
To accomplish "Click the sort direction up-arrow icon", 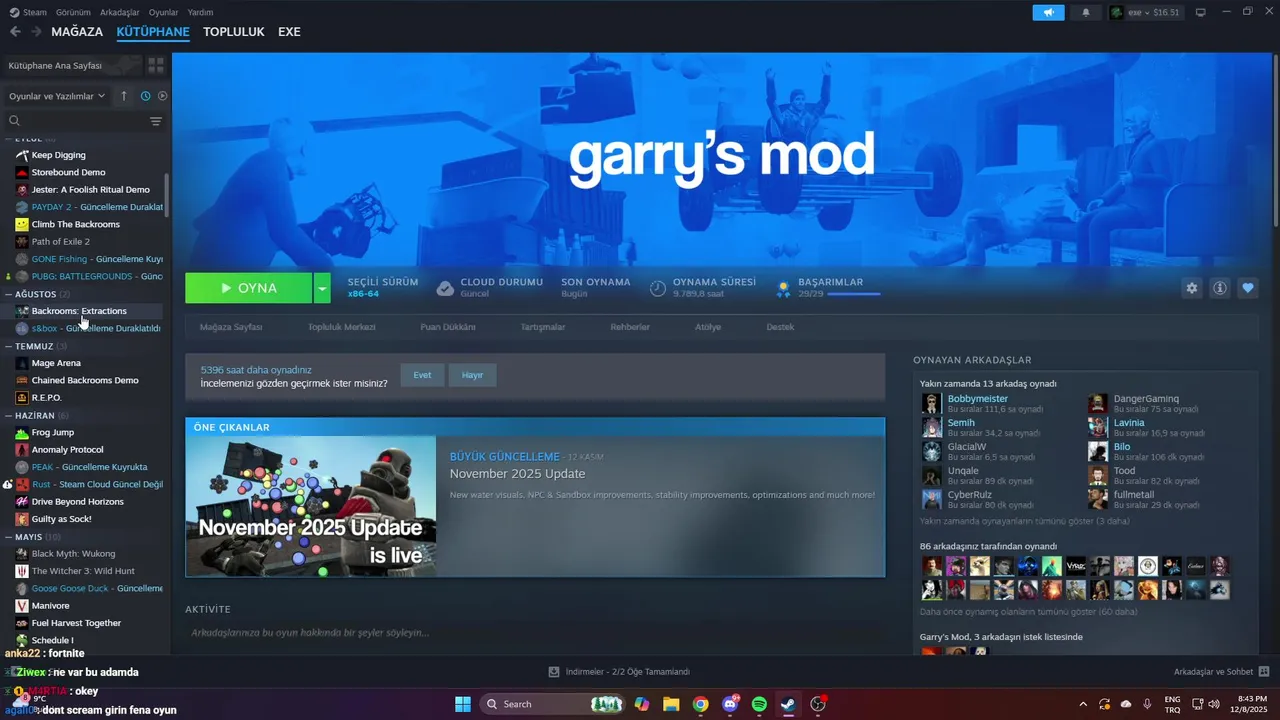I will point(124,96).
